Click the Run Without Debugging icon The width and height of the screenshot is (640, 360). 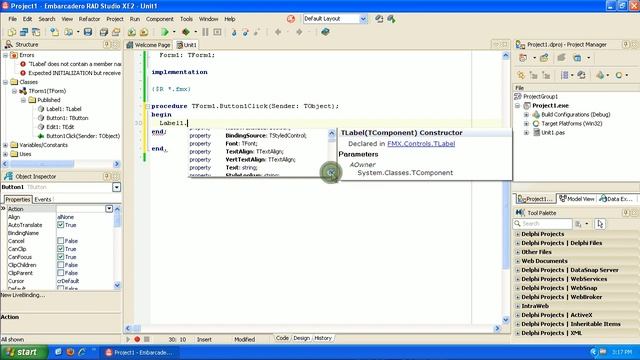tap(186, 32)
